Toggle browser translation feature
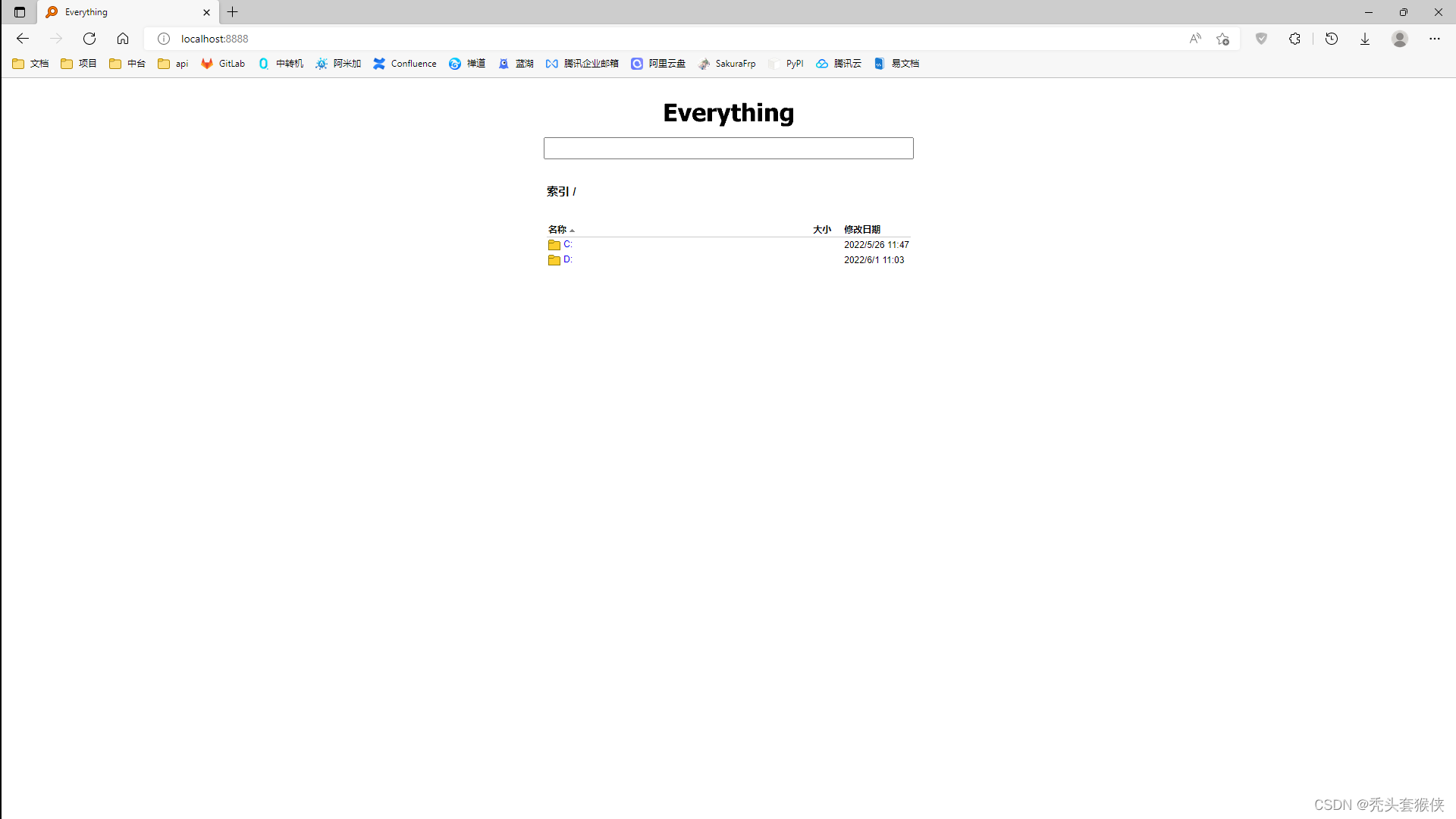The image size is (1456, 819). coord(1195,39)
